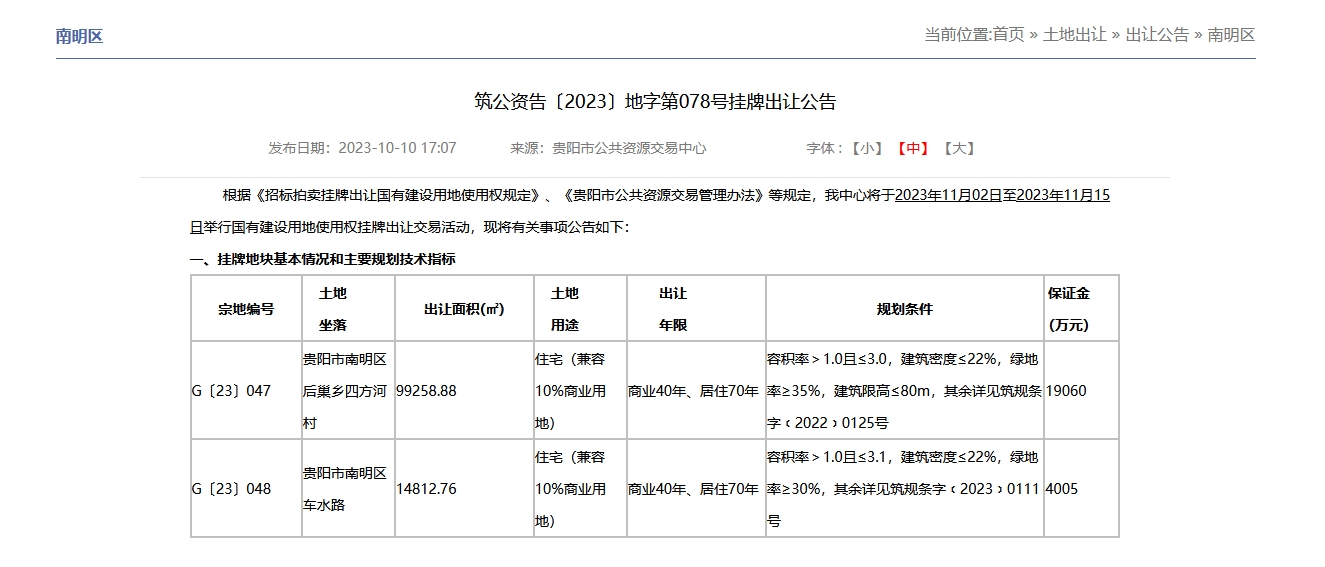Viewport: 1325px width, 567px height.
Task: Set font size to medium 【中】
Action: [x=913, y=148]
